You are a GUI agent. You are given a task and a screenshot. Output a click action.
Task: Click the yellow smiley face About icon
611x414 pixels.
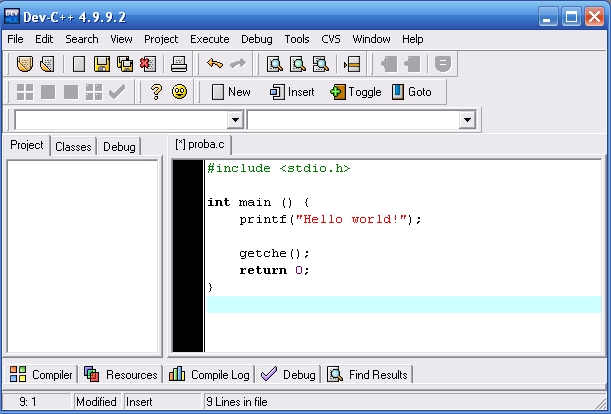tap(179, 92)
